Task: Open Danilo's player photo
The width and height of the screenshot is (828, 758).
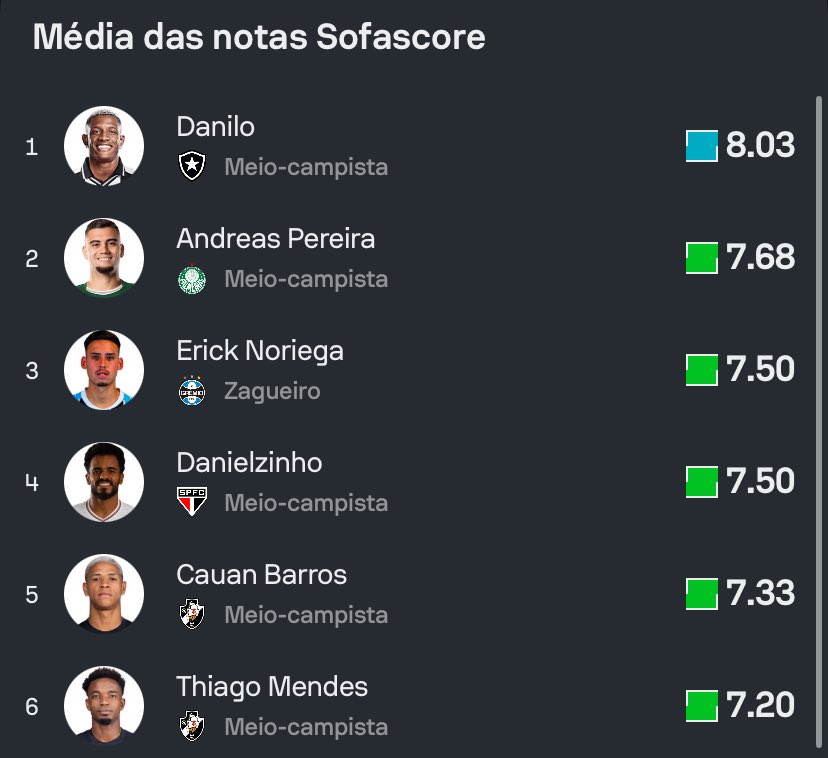Action: tap(104, 146)
